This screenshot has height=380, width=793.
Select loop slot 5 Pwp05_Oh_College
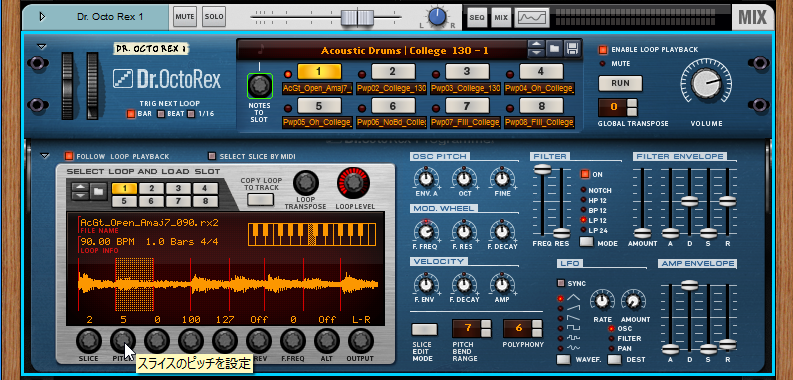[x=319, y=106]
